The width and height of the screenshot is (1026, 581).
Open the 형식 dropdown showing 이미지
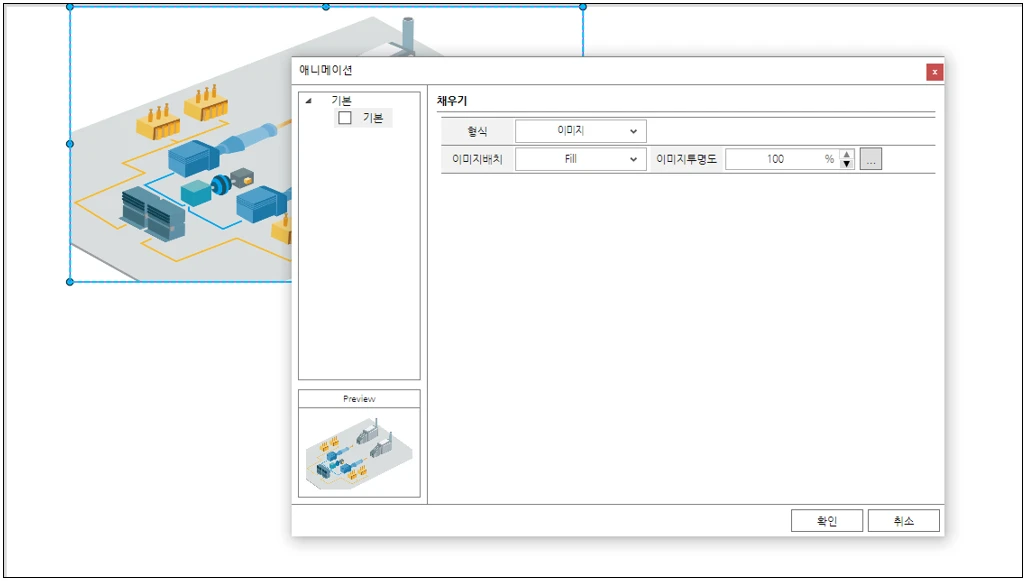point(581,131)
